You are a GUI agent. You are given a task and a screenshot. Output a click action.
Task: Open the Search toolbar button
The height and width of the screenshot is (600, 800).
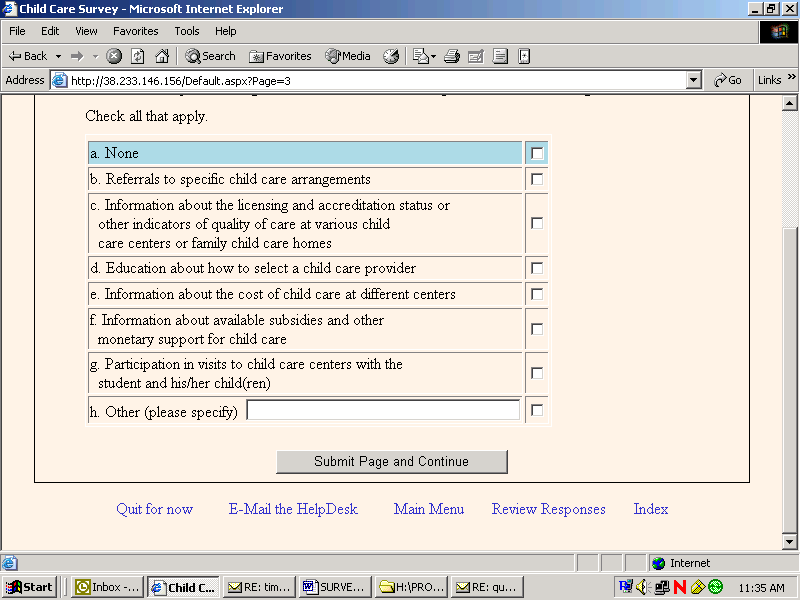[211, 56]
